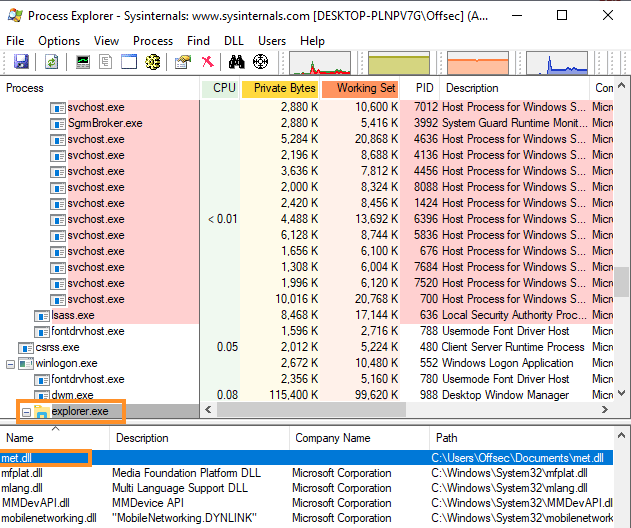Click the process list horizontal scrollbar thumb
This screenshot has height=528, width=631.
[x=311, y=410]
